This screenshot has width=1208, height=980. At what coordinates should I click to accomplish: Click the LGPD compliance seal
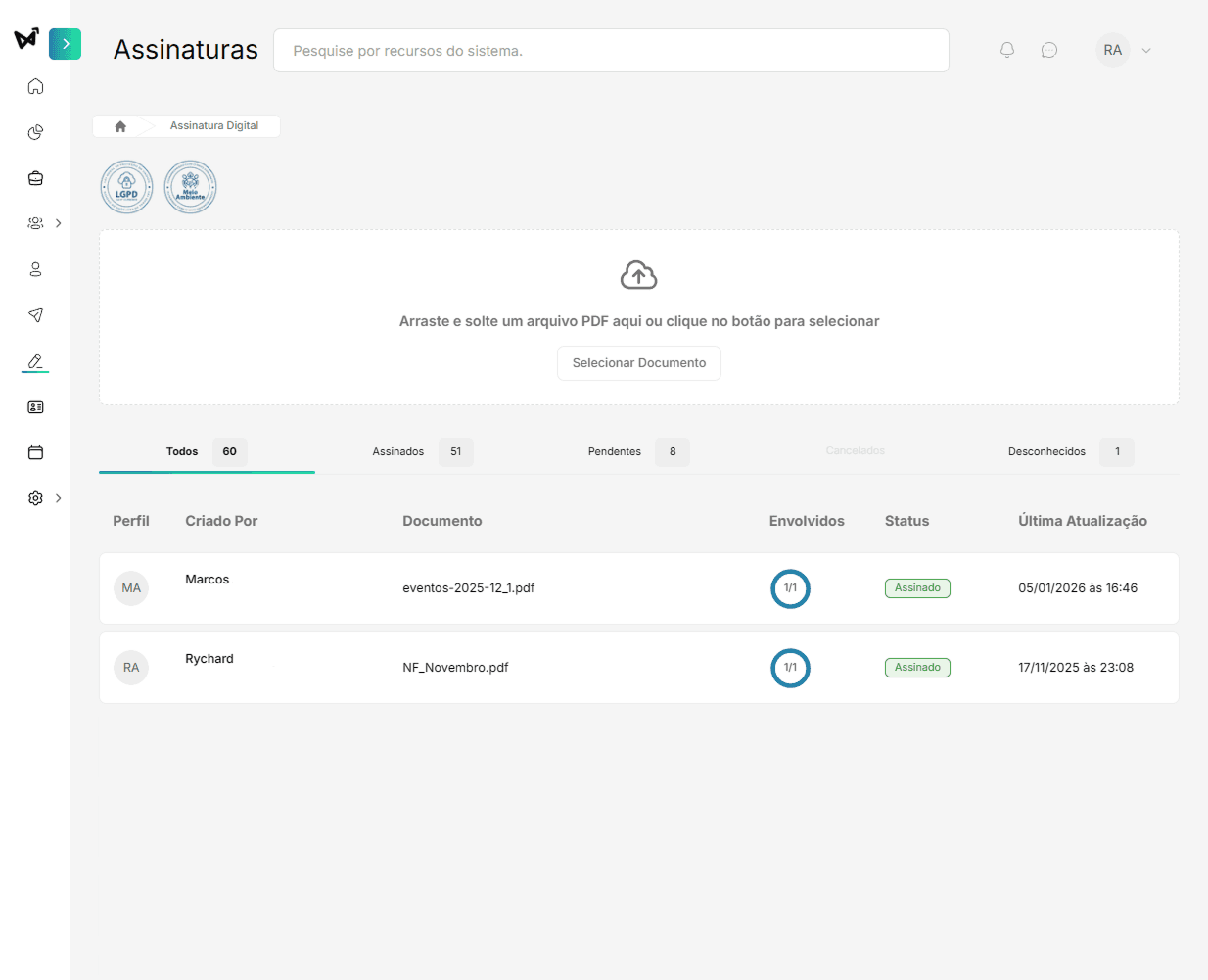point(126,186)
